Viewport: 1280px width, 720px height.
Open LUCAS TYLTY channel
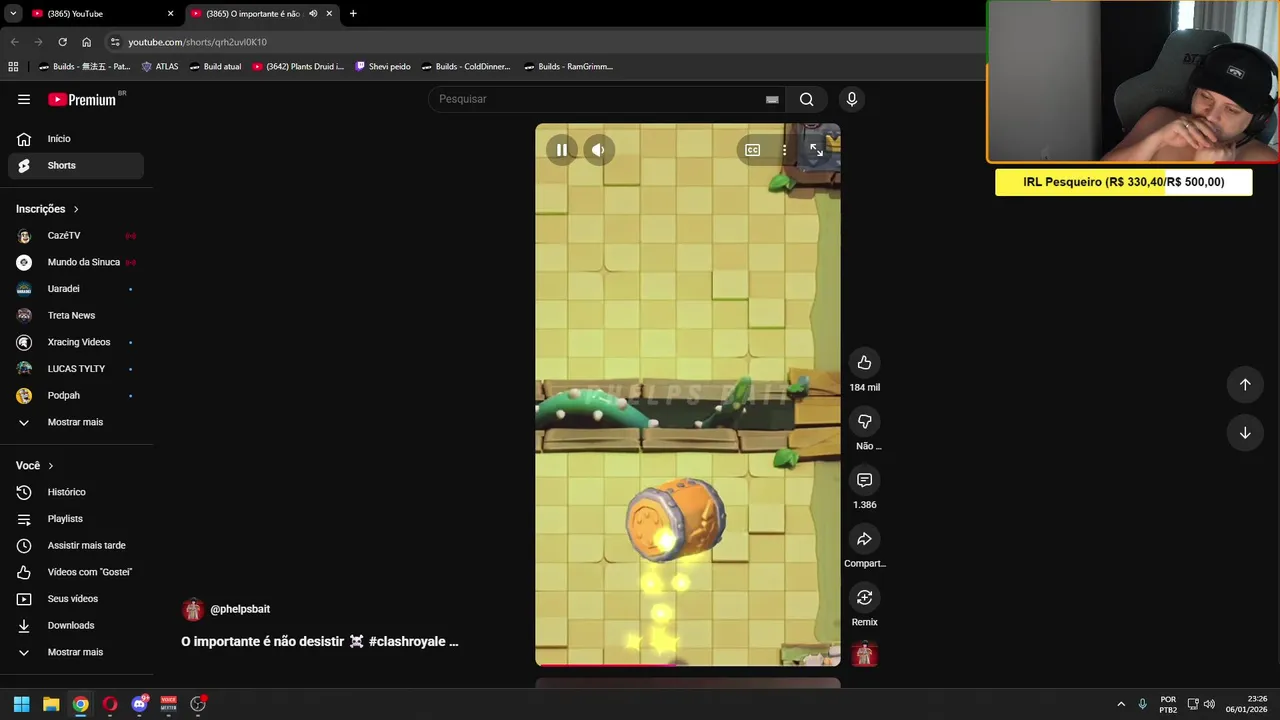click(x=76, y=369)
